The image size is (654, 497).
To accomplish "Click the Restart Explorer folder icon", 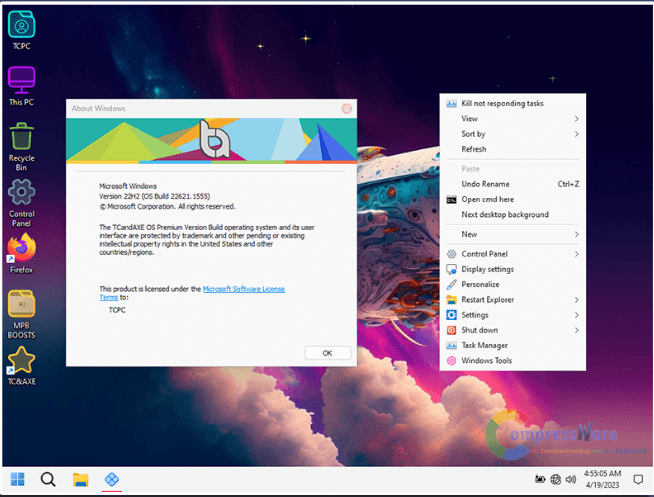I will 451,300.
